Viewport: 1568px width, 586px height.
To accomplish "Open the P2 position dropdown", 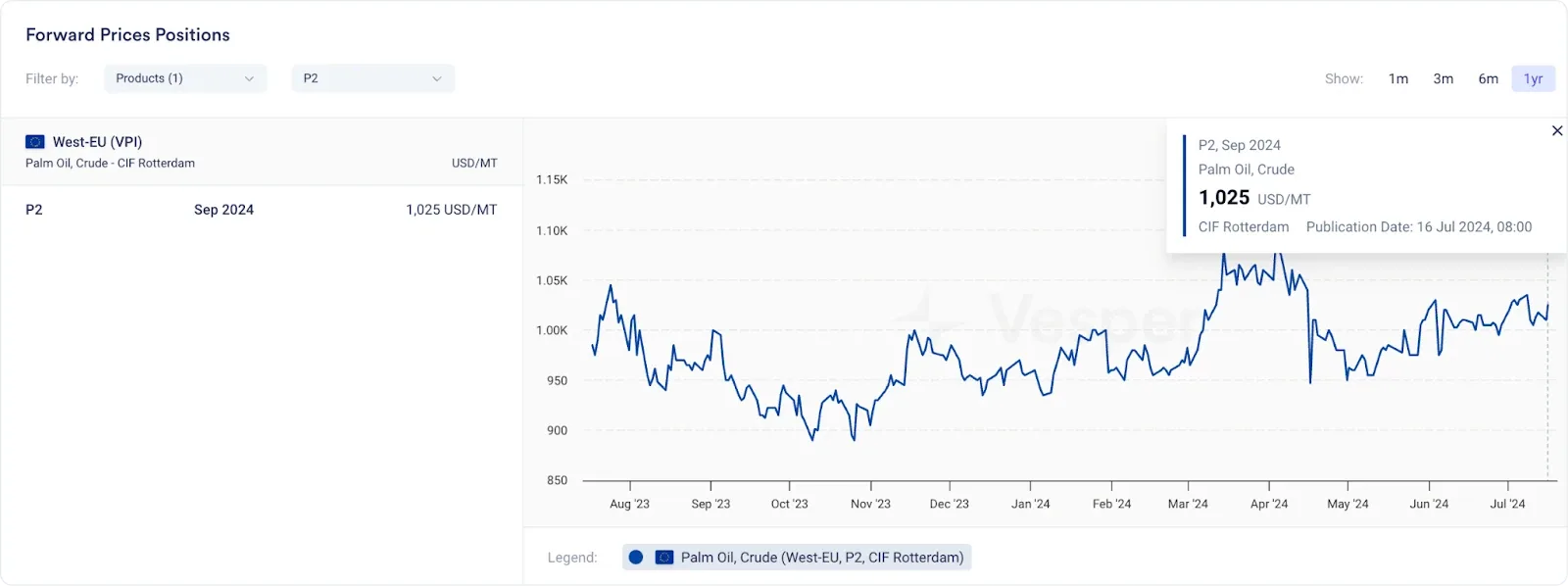I will (373, 78).
